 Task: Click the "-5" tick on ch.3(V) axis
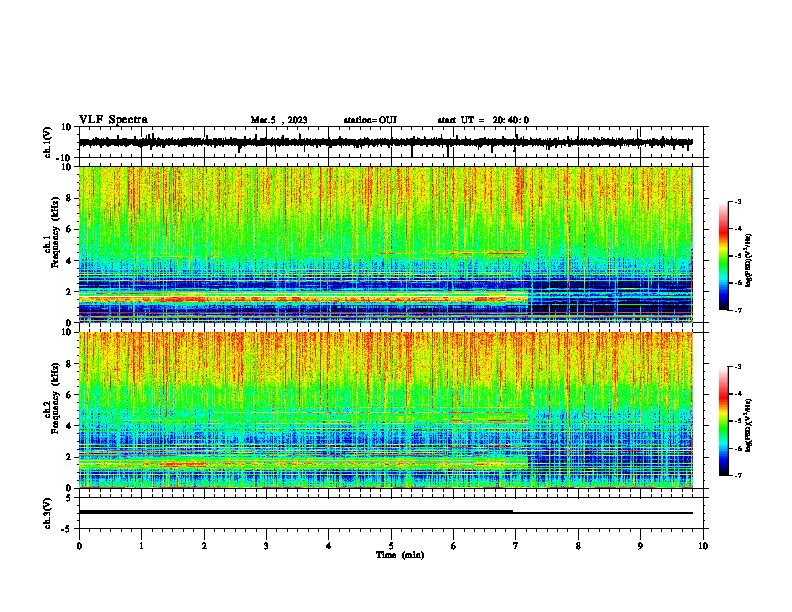(68, 529)
